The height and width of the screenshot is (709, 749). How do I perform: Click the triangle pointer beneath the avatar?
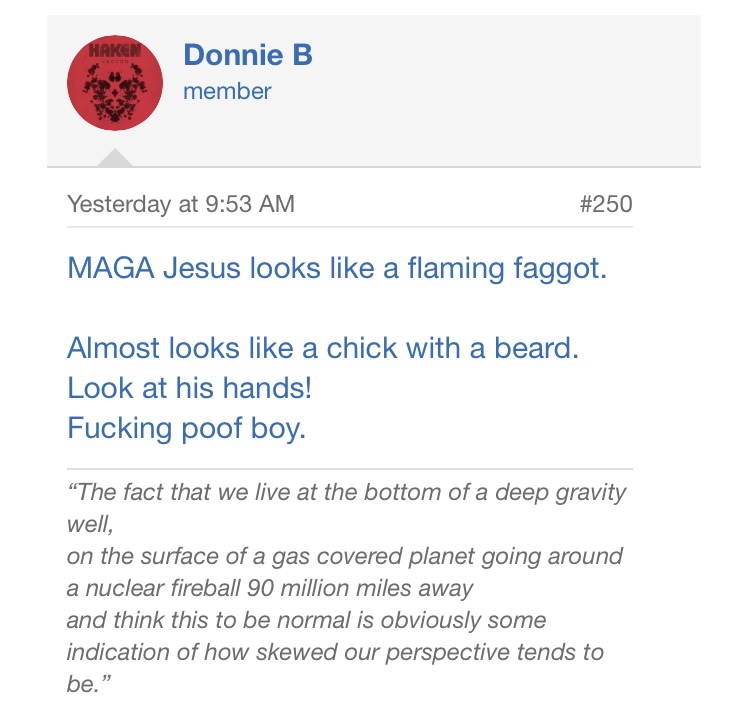coord(115,158)
